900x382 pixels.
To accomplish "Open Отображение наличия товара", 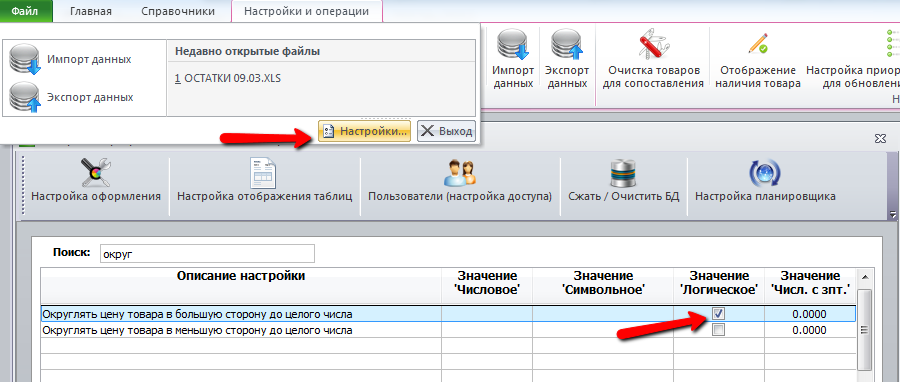I will [x=758, y=59].
